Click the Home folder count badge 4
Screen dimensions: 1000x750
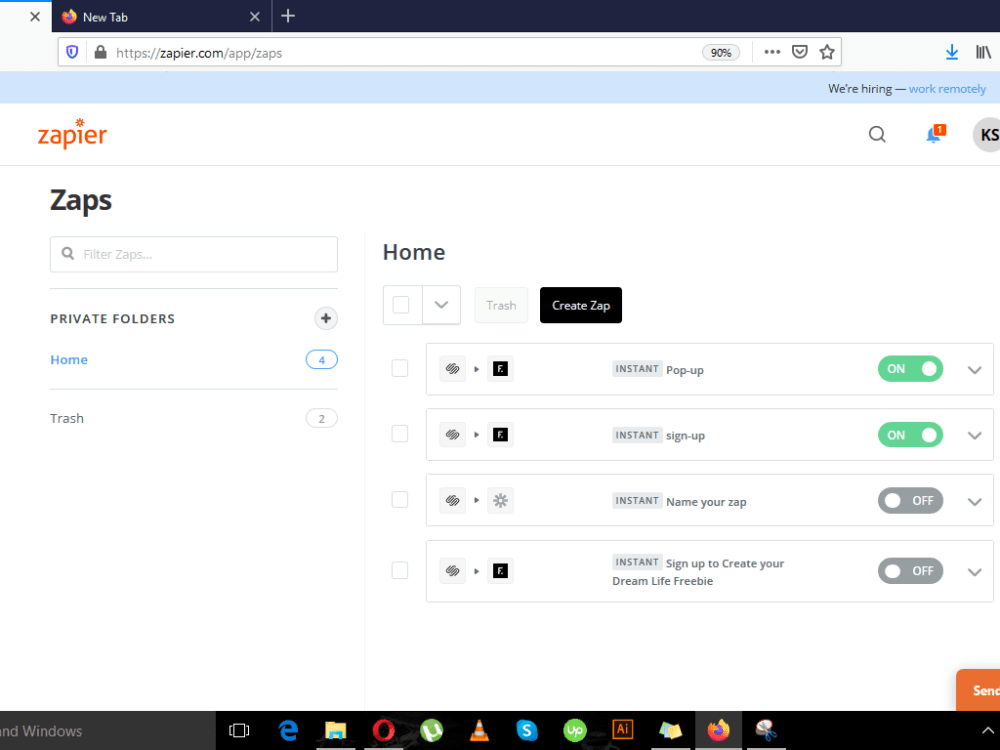point(321,360)
